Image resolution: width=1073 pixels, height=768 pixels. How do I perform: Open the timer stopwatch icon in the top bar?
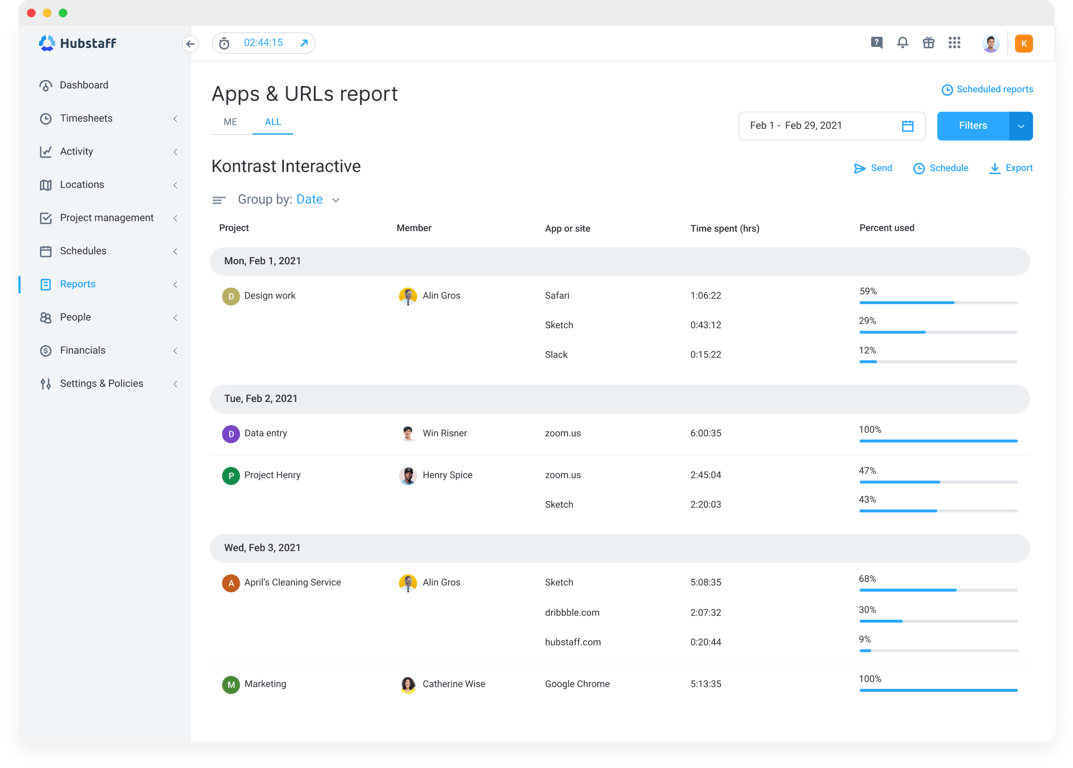(x=224, y=43)
